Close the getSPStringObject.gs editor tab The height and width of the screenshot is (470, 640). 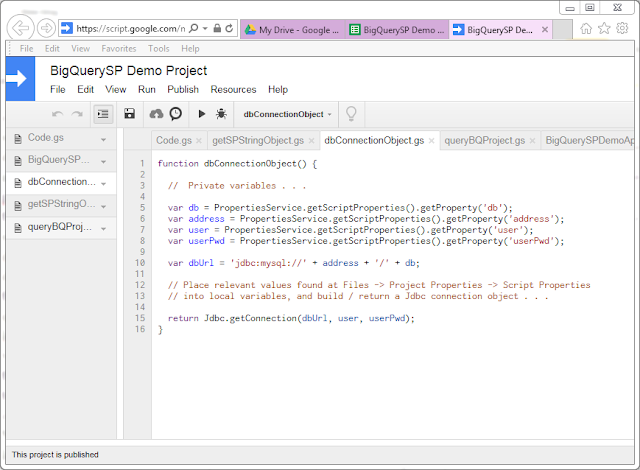click(x=311, y=141)
